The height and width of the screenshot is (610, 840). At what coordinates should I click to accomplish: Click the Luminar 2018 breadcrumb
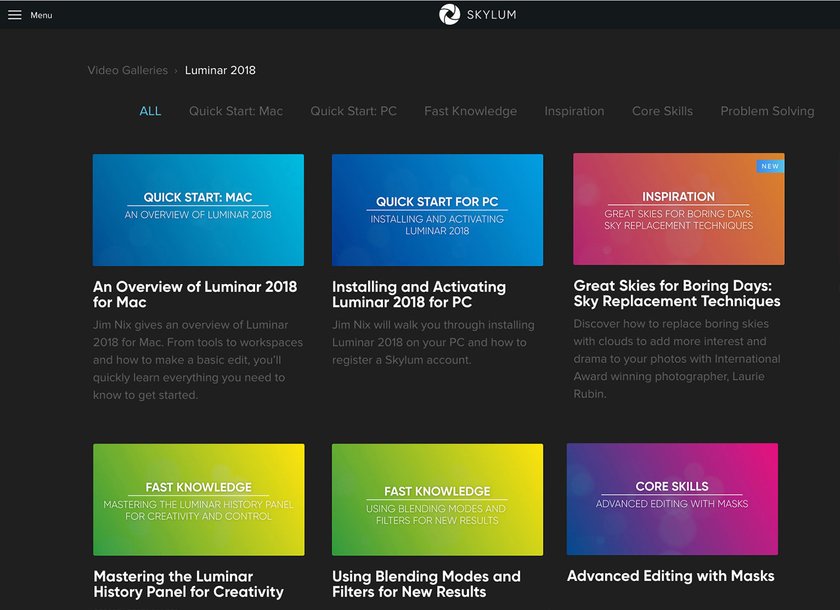220,70
